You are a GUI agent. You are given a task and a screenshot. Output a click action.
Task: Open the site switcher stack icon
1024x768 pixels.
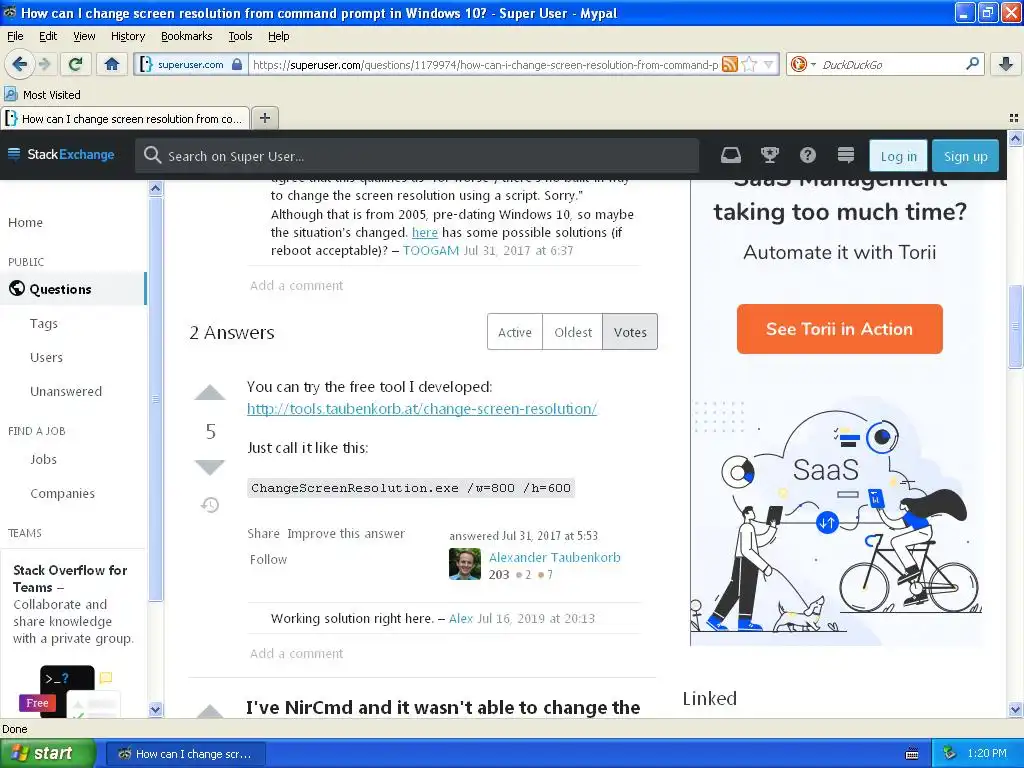click(846, 155)
